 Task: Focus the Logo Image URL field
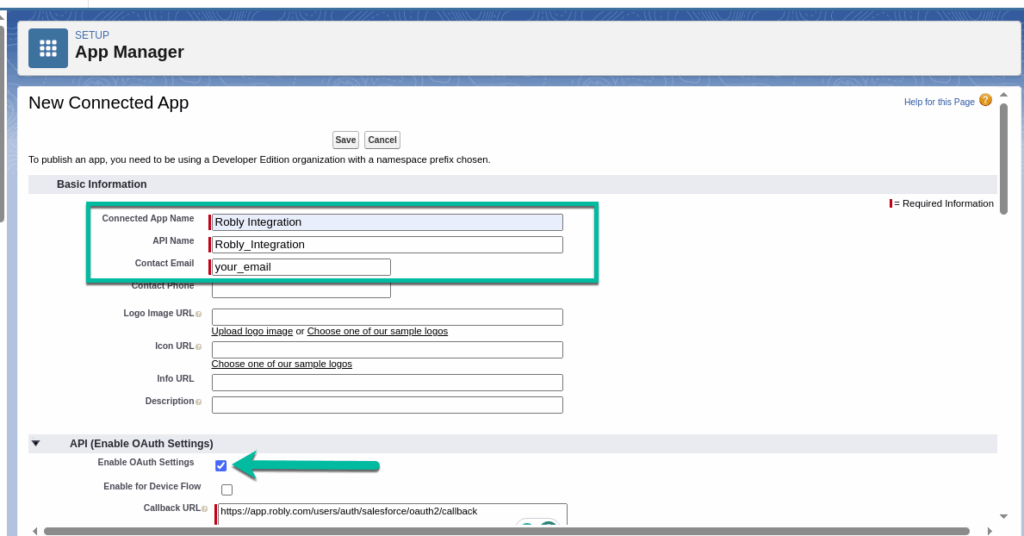[x=387, y=317]
